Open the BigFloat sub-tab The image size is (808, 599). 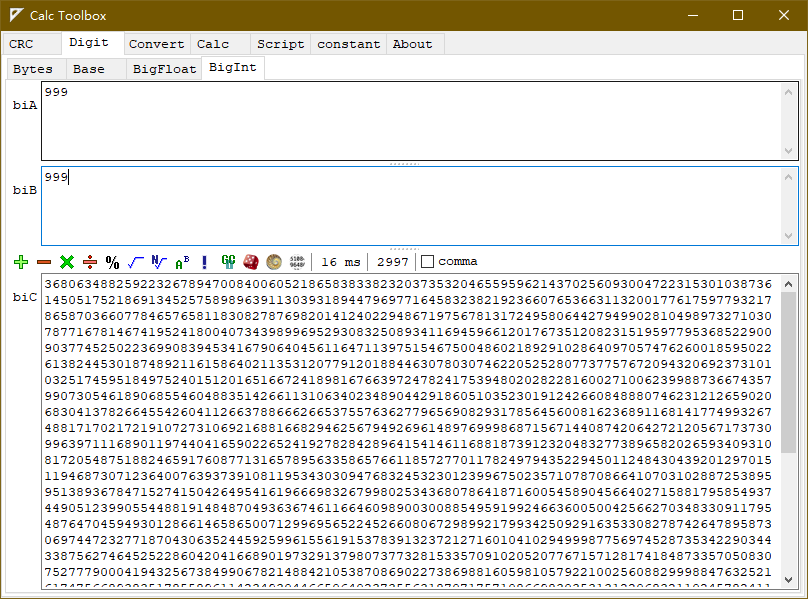[x=164, y=69]
